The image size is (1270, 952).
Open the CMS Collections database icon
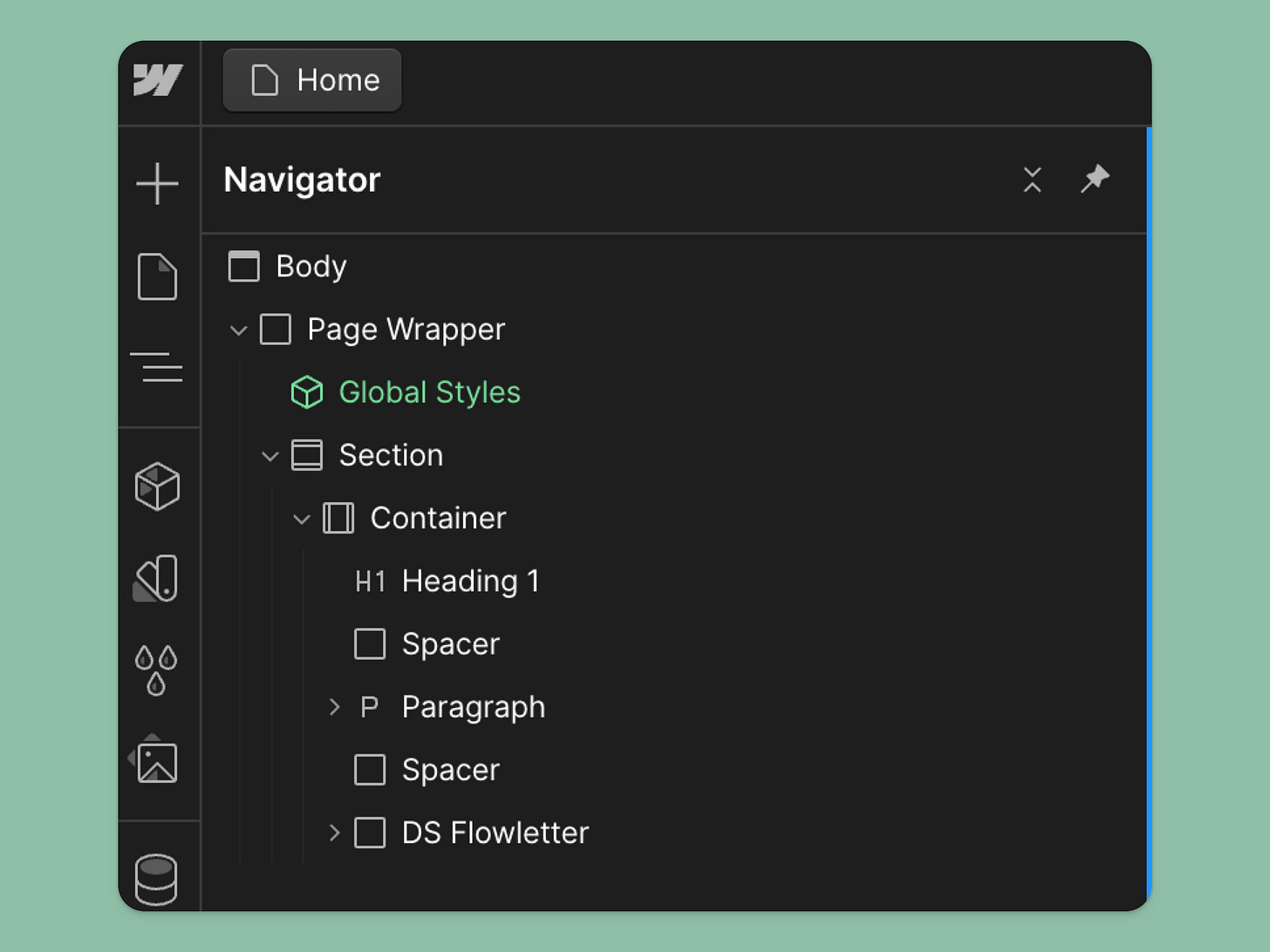[157, 877]
